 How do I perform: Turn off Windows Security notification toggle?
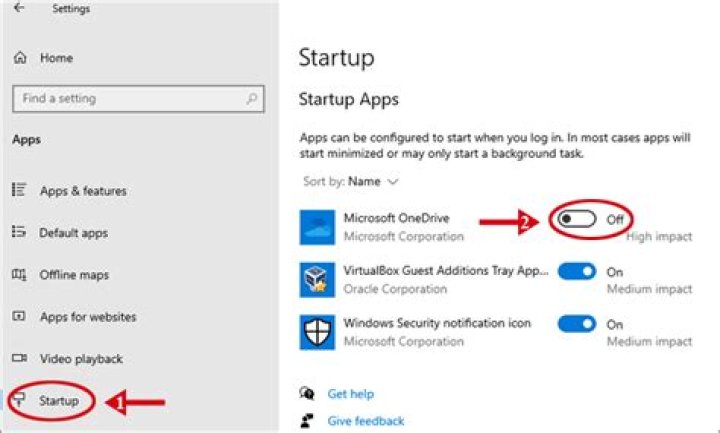pos(576,324)
